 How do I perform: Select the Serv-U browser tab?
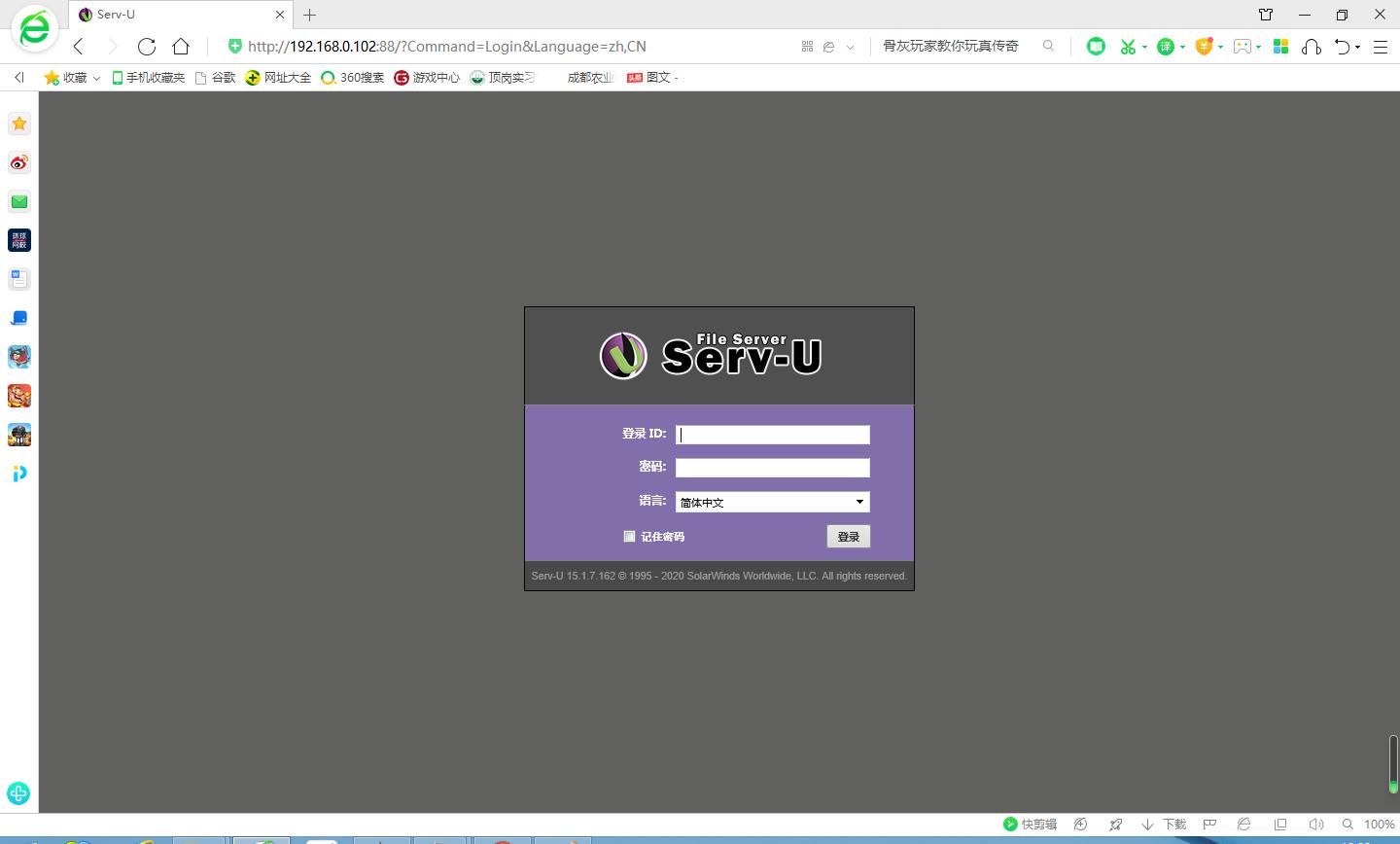(181, 15)
